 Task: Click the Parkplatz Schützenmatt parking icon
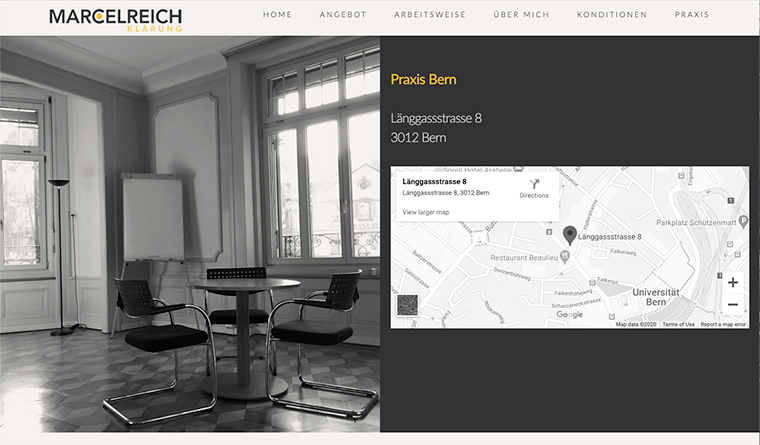(x=743, y=222)
